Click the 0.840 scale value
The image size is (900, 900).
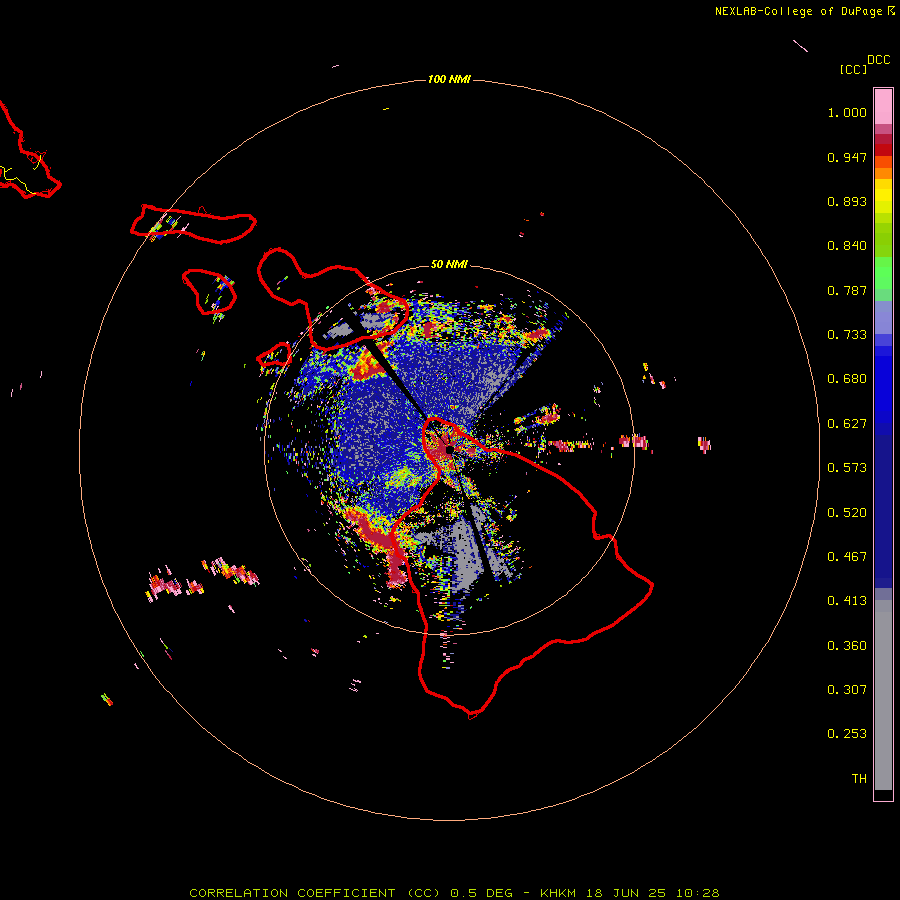pos(847,246)
